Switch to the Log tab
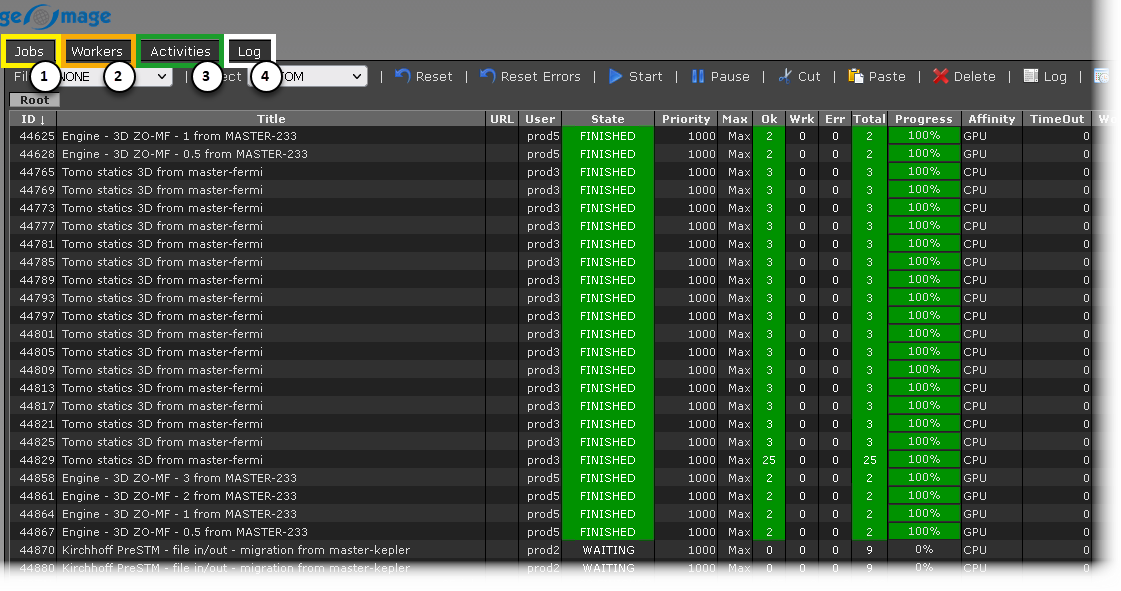This screenshot has height=591, width=1121. 250,50
